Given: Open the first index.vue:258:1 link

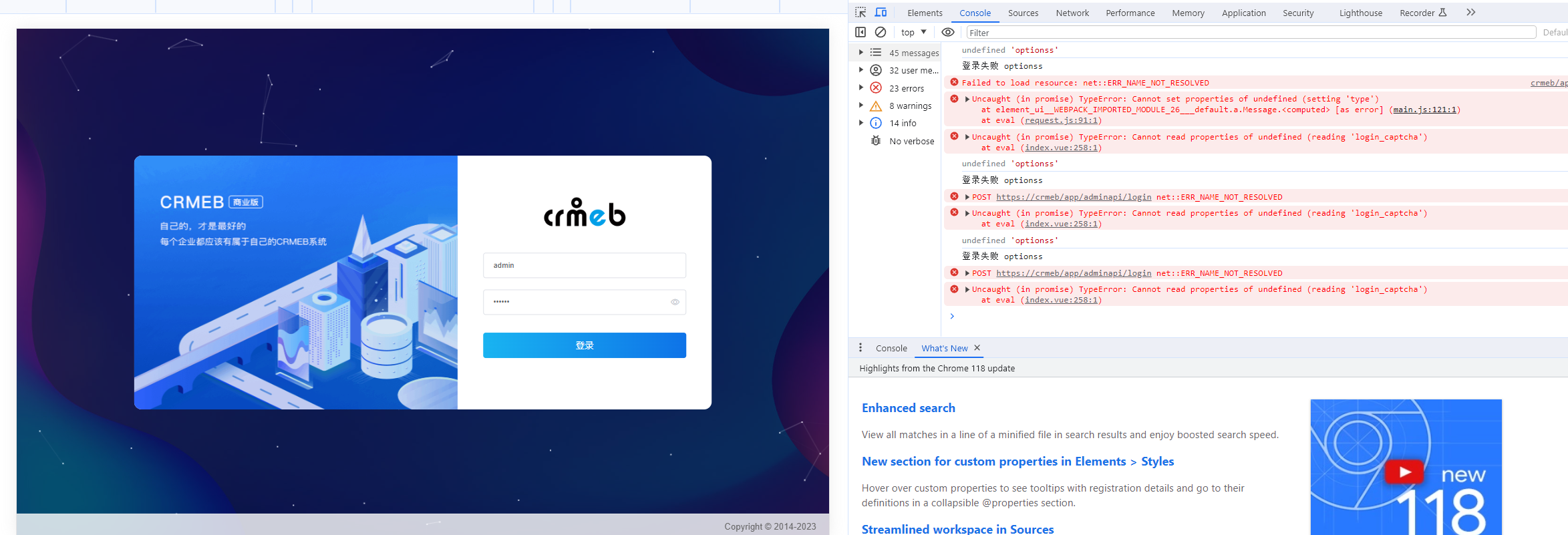Looking at the screenshot, I should pyautogui.click(x=1061, y=148).
